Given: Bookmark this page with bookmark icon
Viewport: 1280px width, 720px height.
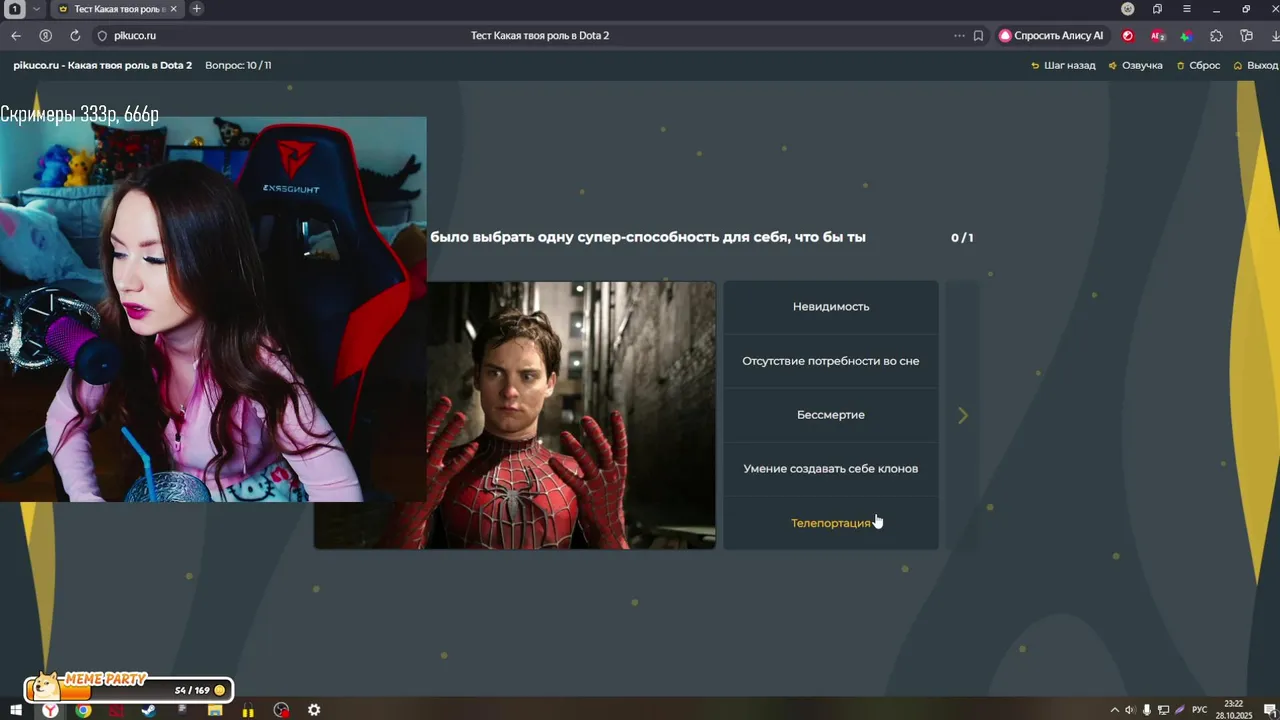Looking at the screenshot, I should (x=978, y=35).
